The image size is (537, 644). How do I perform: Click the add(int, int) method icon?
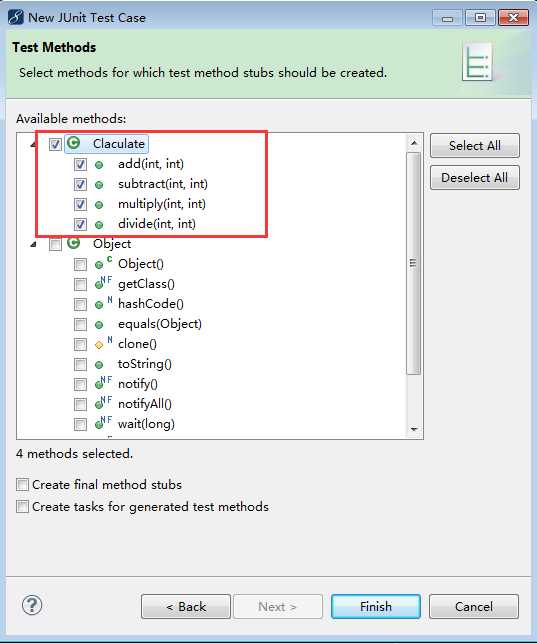(x=99, y=165)
